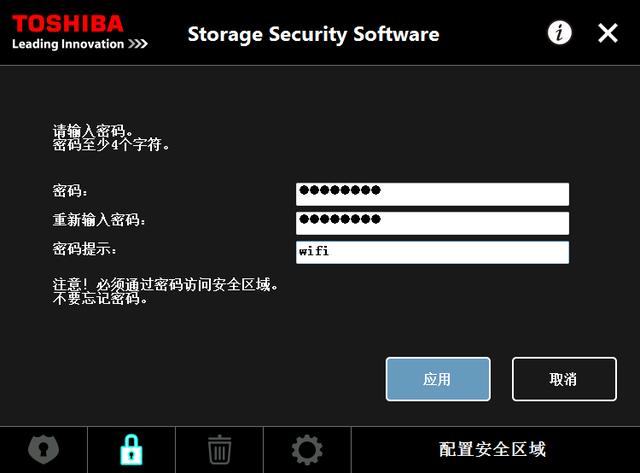Focus the 密码 password input field
This screenshot has height=473, width=640.
coord(432,193)
